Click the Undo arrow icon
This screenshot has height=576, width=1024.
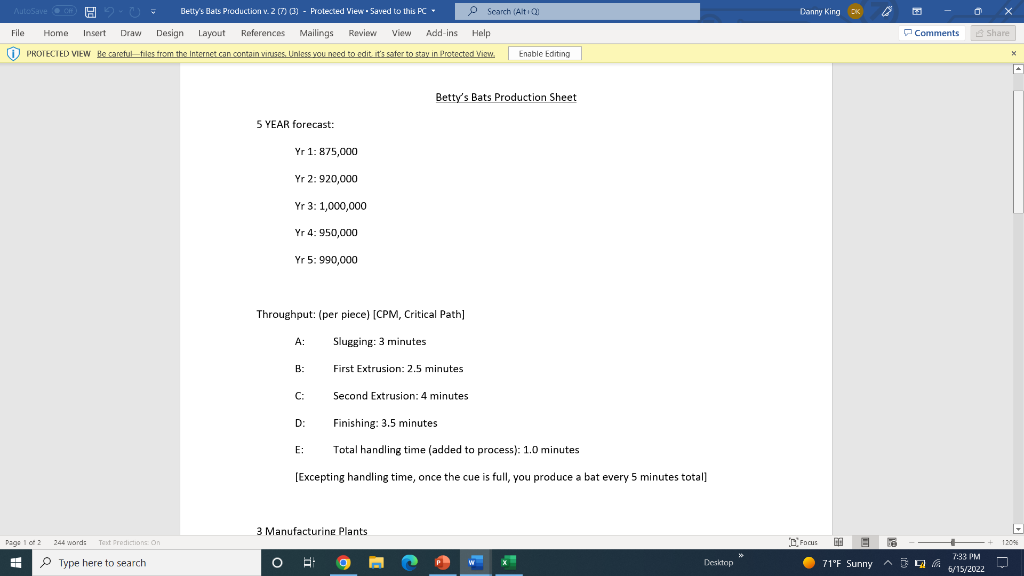[109, 12]
